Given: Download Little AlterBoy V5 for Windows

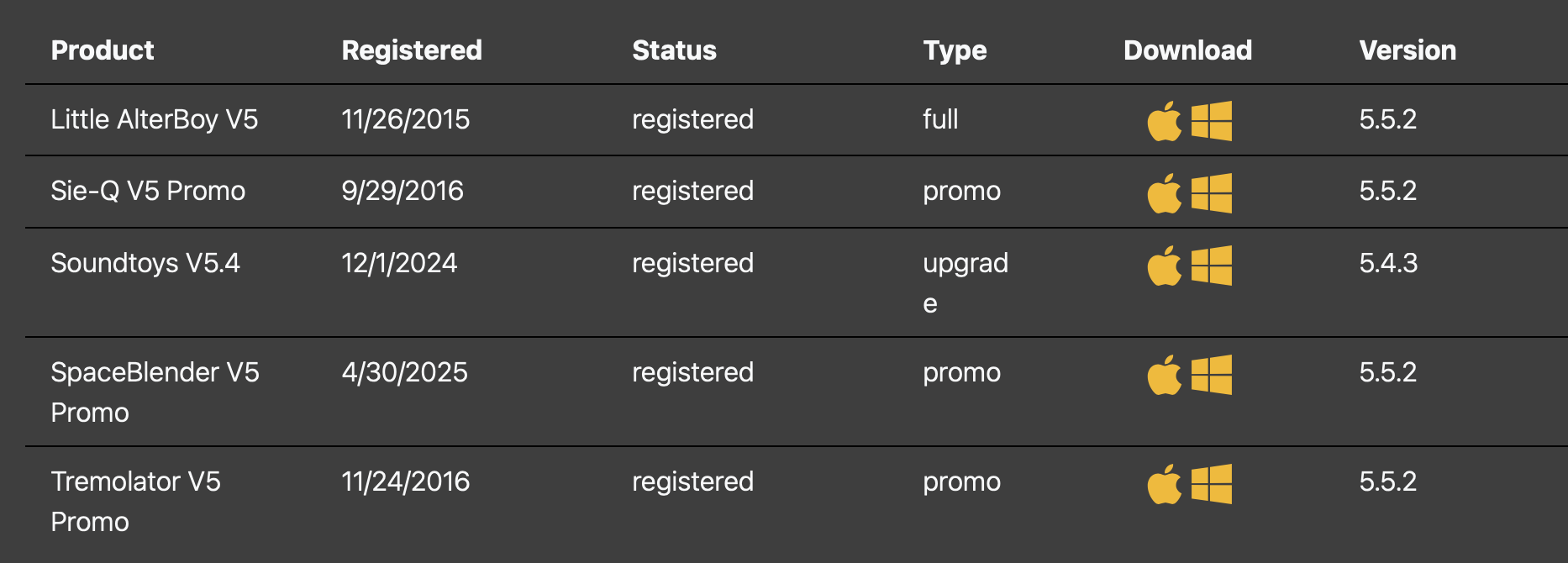Looking at the screenshot, I should (x=1211, y=121).
